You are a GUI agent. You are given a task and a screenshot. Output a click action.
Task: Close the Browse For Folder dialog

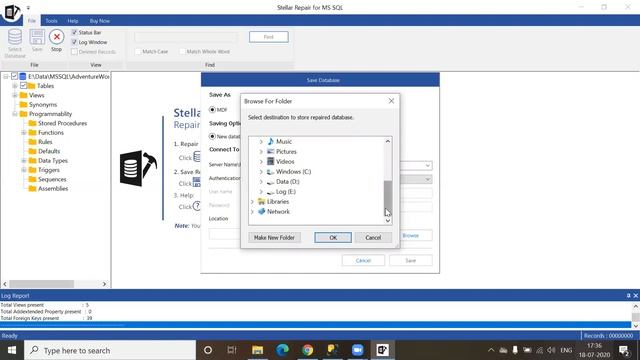point(391,101)
